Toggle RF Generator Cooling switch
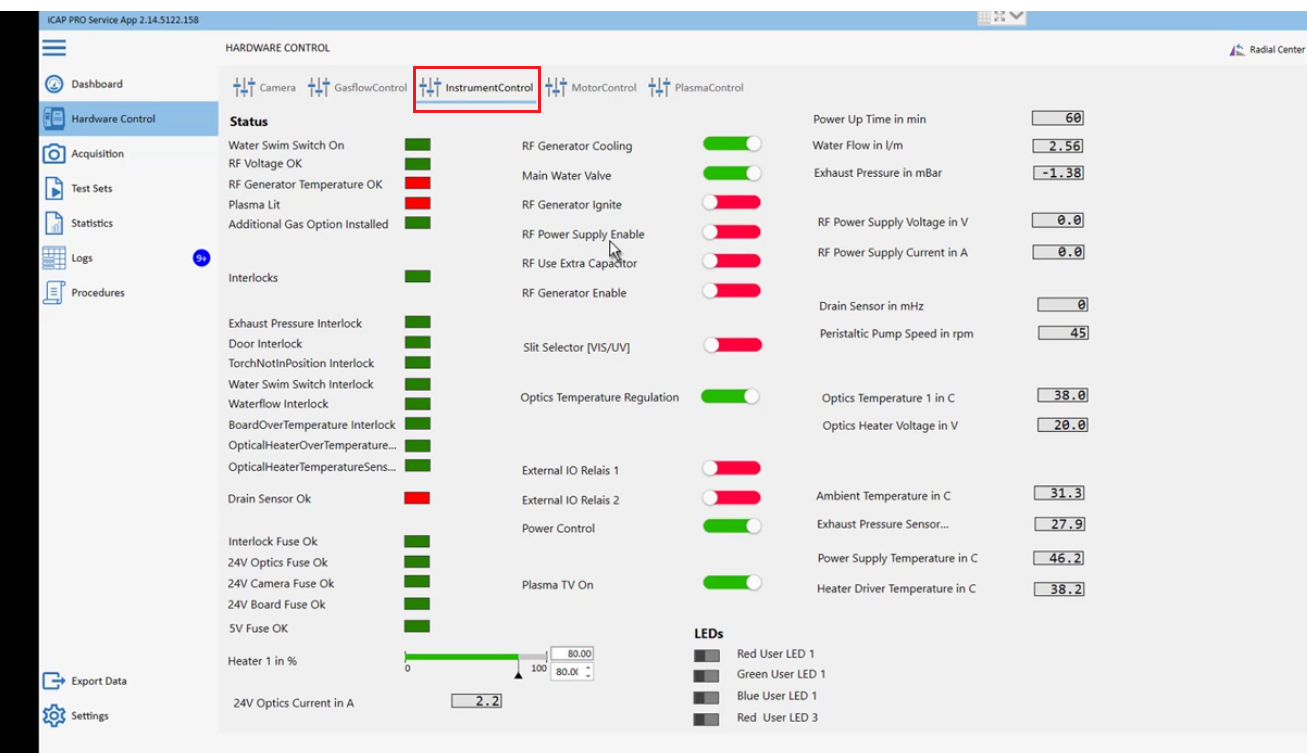Viewport: 1307px width, 753px height. 732,145
